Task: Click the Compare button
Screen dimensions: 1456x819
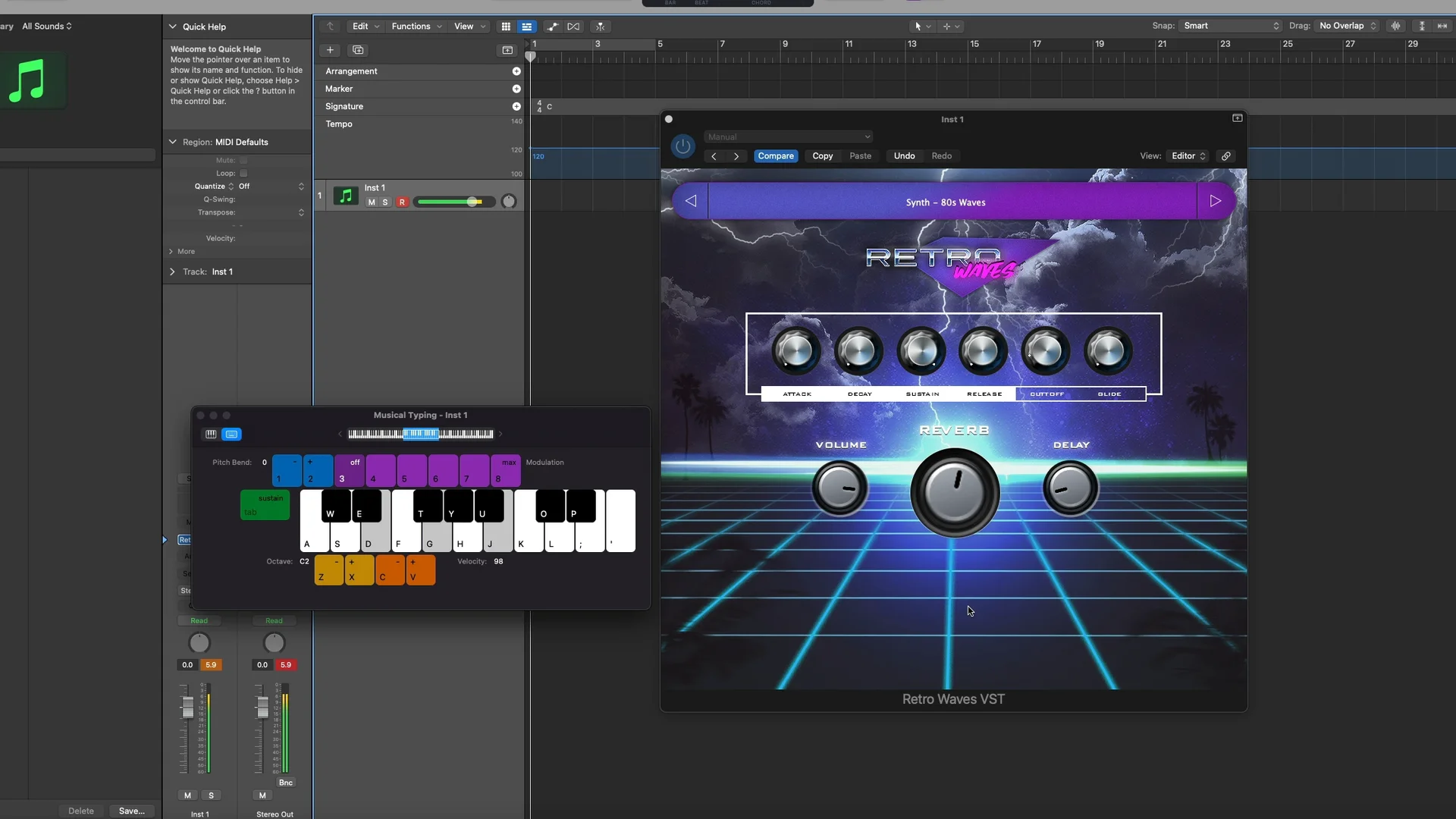Action: (776, 156)
